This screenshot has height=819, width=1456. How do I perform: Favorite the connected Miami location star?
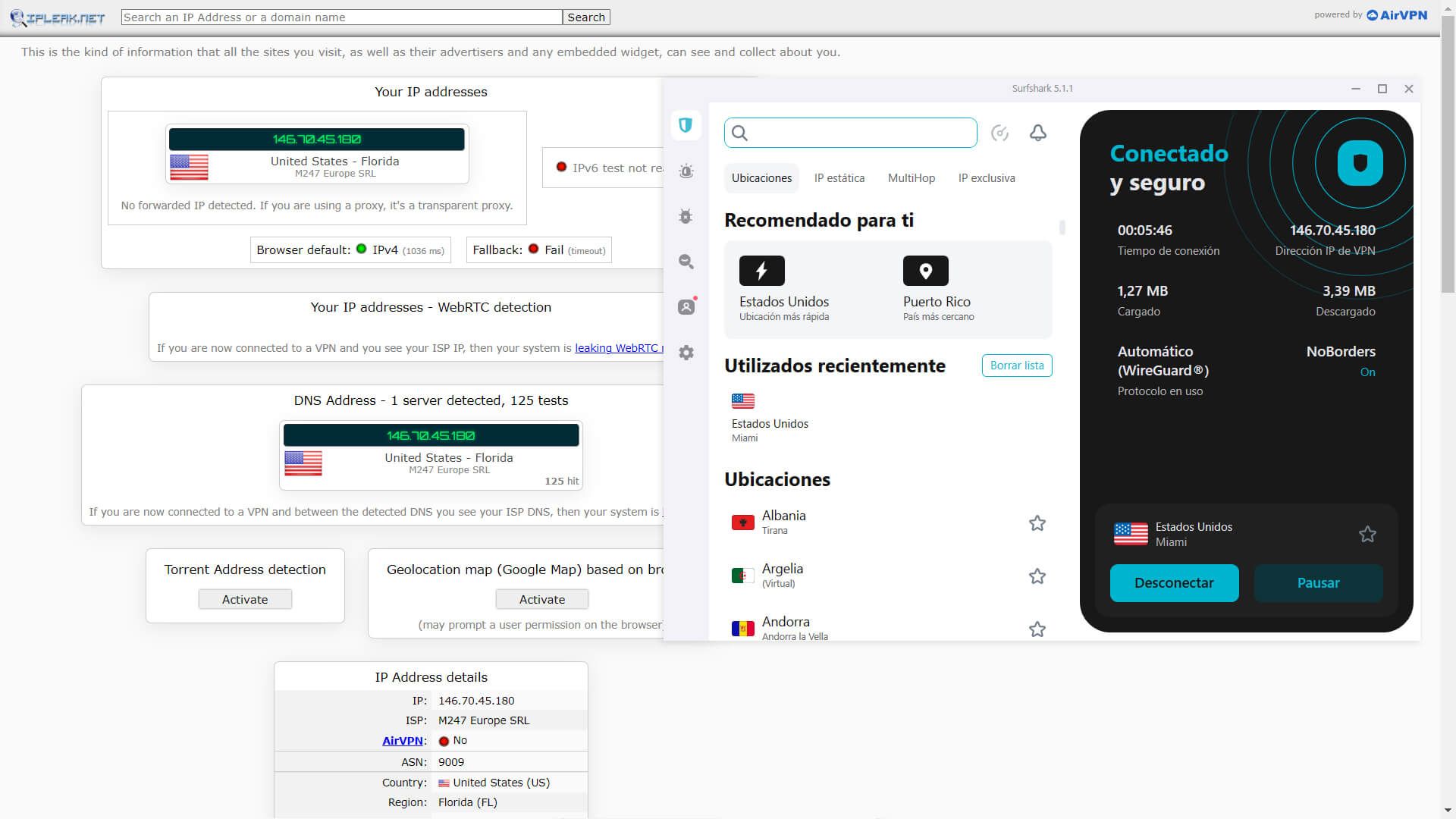pyautogui.click(x=1367, y=535)
